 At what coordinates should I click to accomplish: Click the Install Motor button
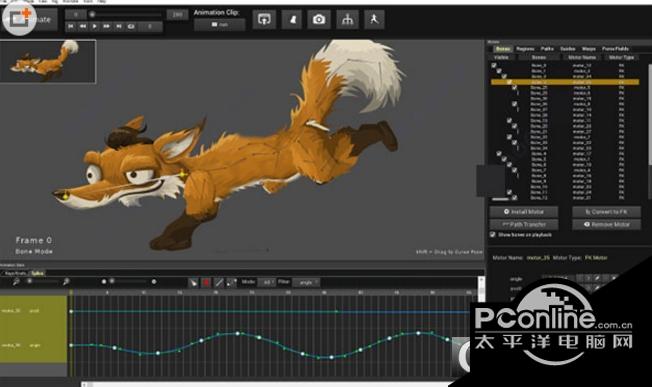524,212
